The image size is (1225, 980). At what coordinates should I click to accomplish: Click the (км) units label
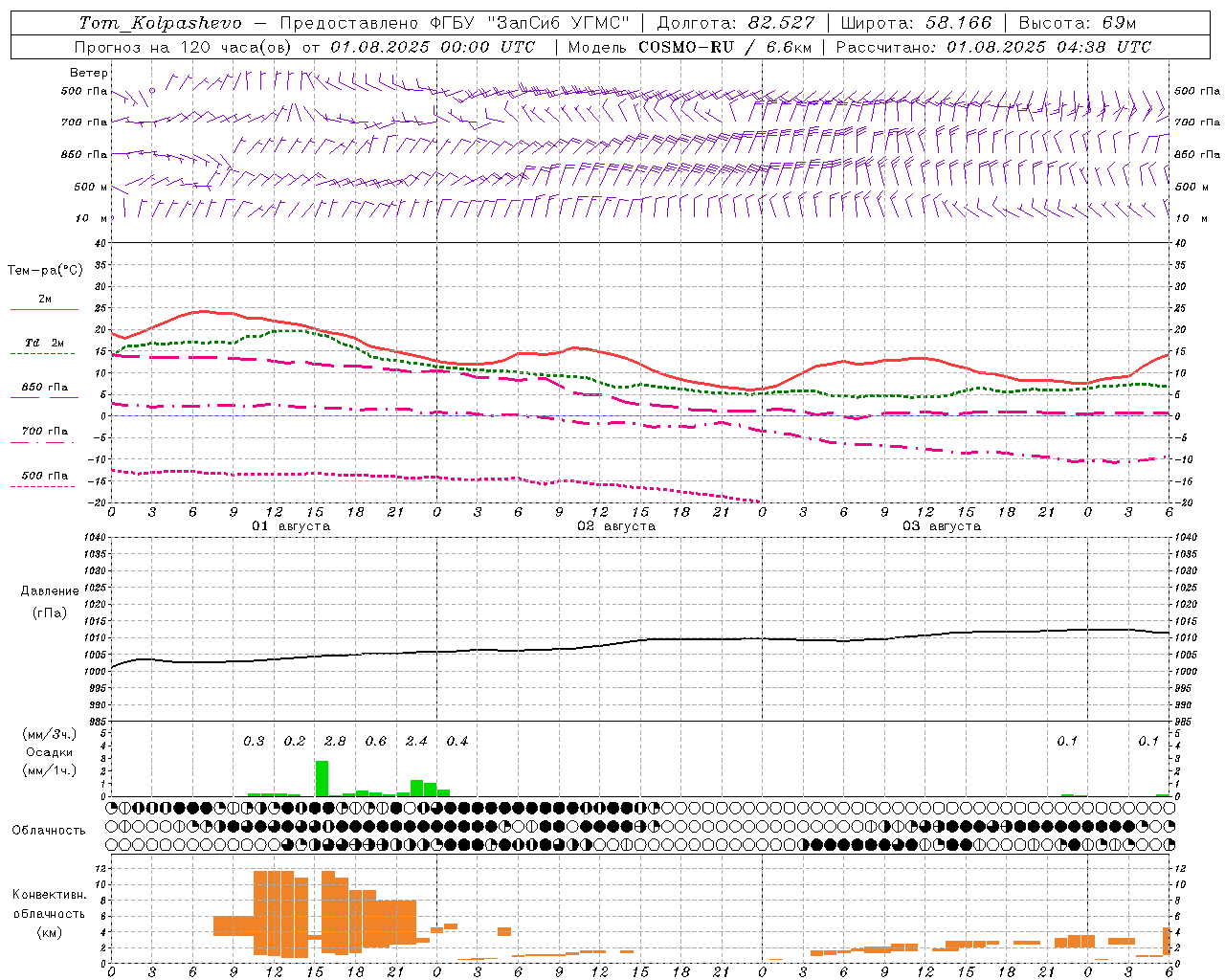49,932
